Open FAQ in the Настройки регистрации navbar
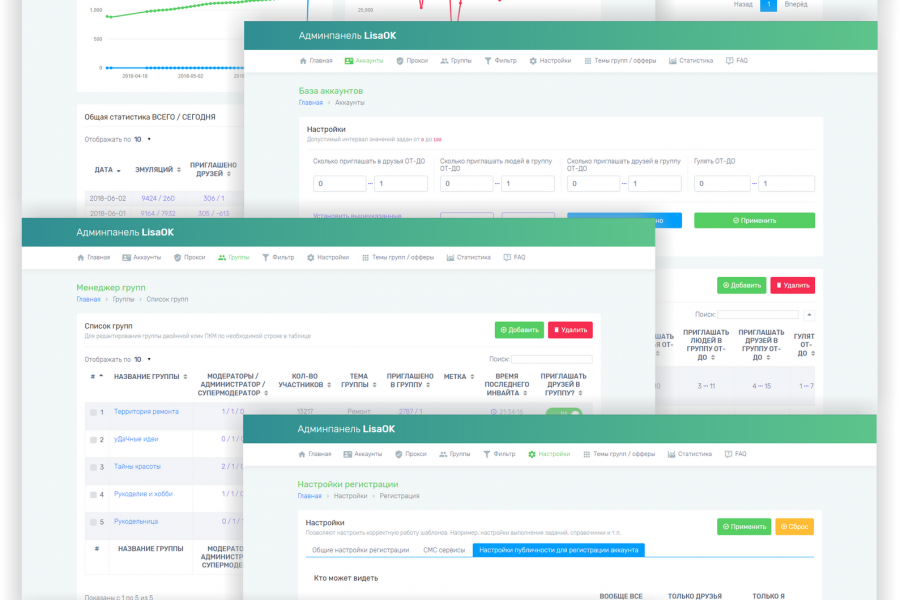Viewport: 900px width, 600px height. [736, 454]
